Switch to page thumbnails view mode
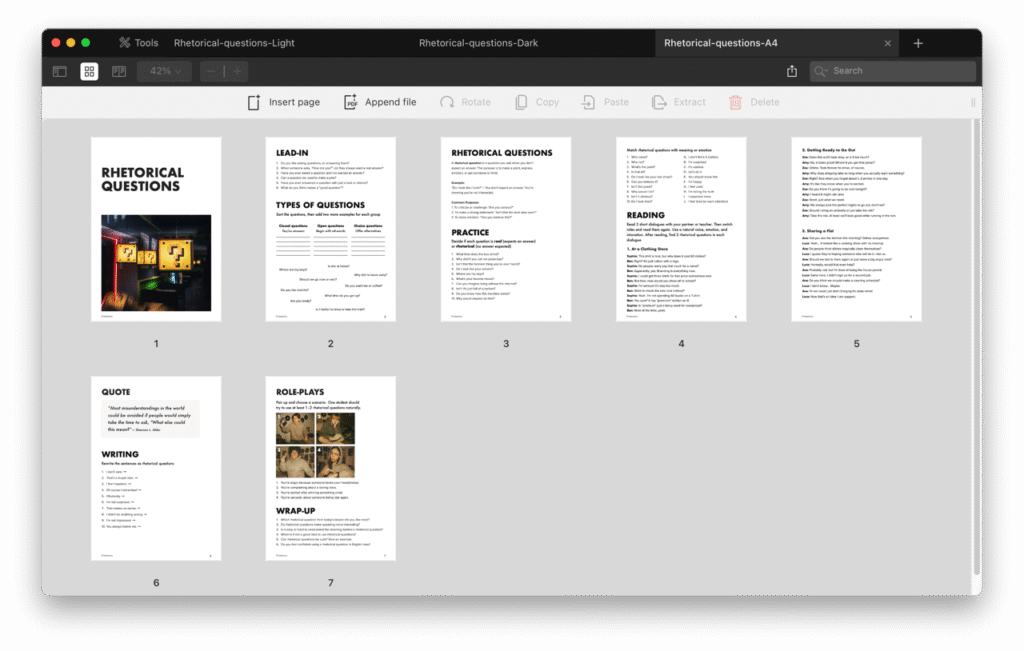The image size is (1024, 651). [90, 71]
